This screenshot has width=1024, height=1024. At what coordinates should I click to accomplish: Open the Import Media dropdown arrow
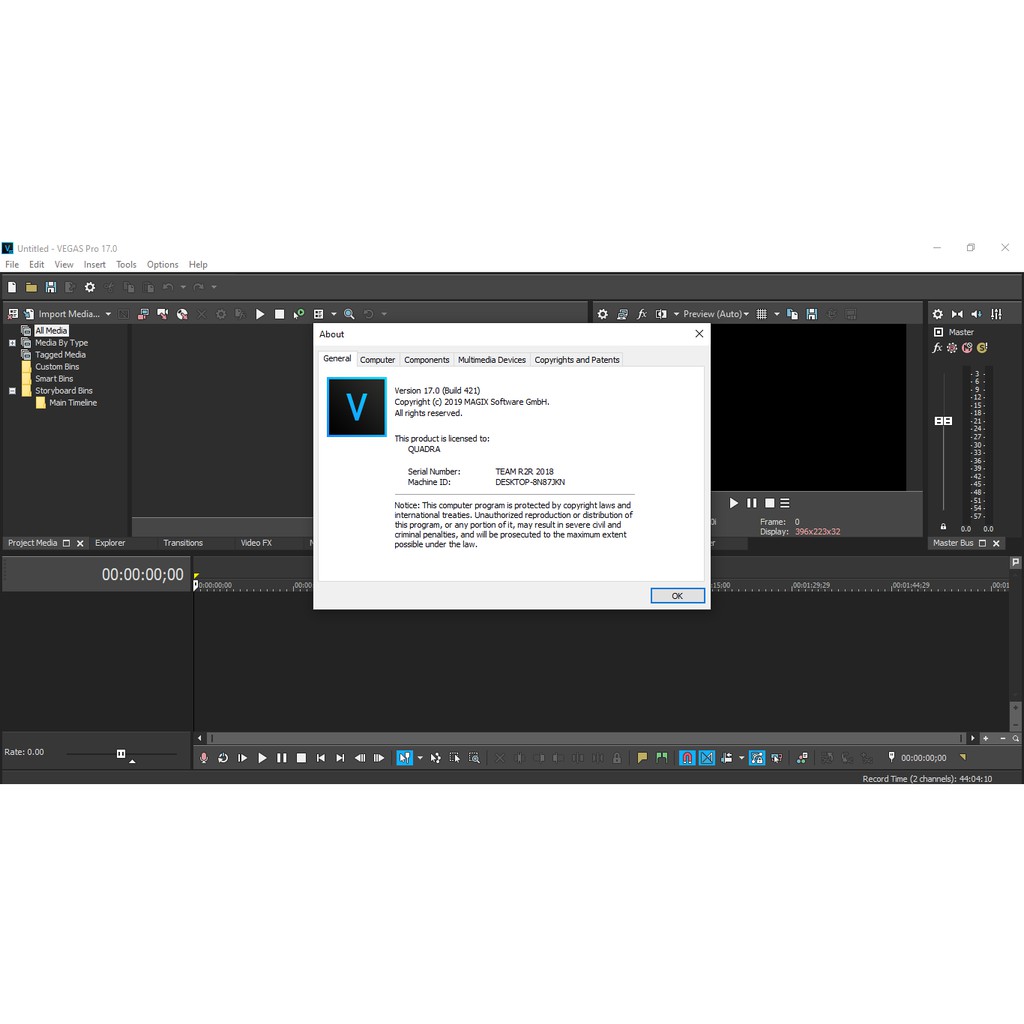coord(108,314)
